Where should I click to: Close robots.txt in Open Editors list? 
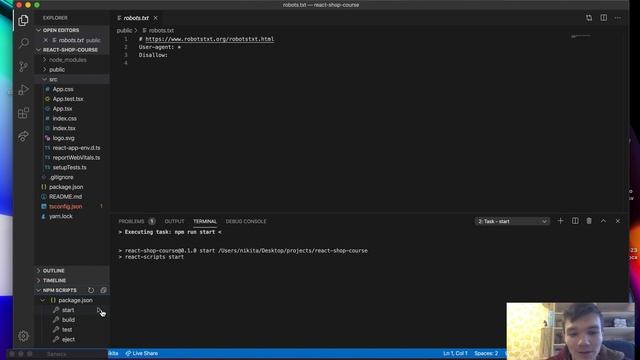click(46, 40)
